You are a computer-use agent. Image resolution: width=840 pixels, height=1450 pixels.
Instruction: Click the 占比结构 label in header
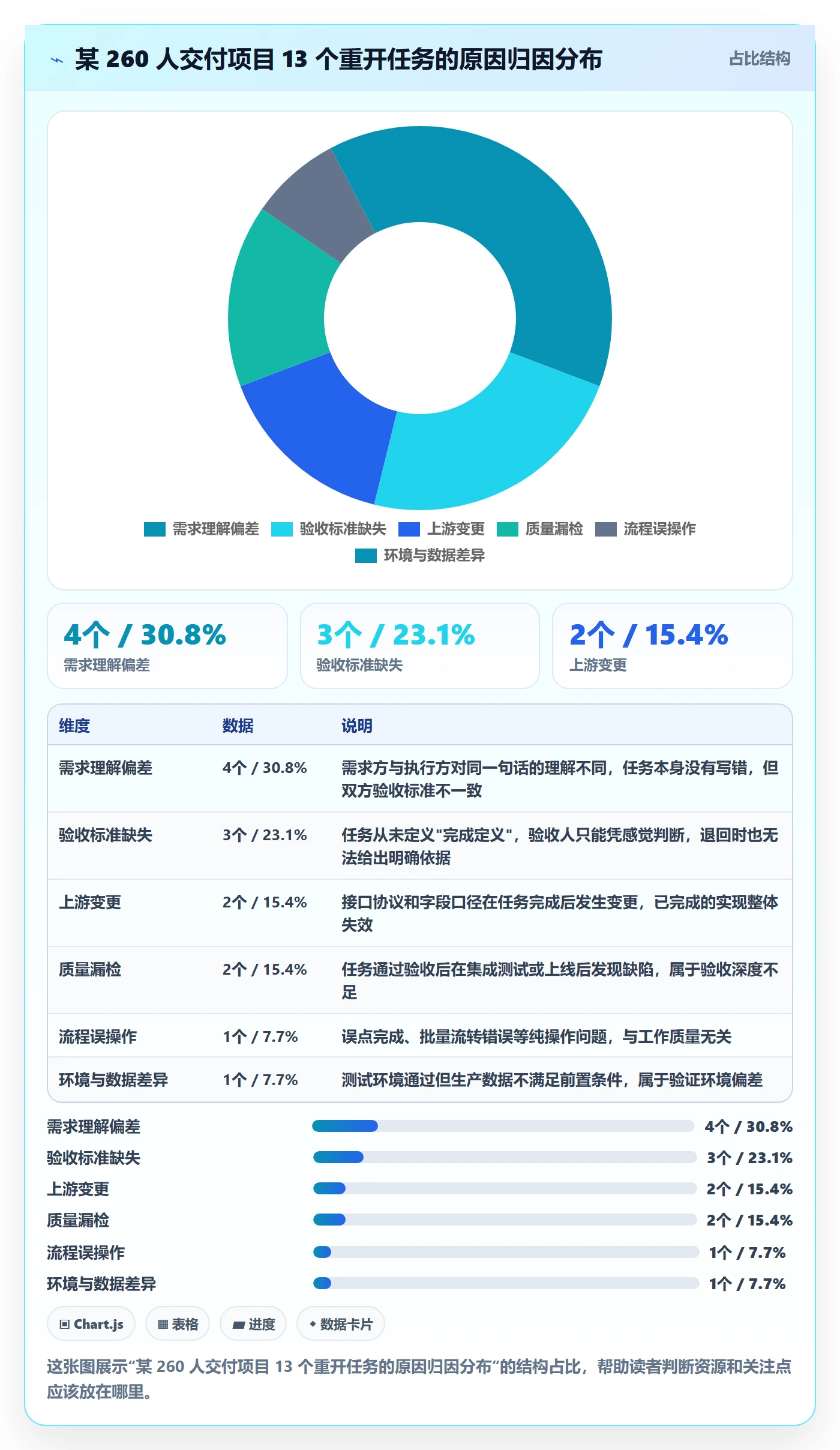click(x=760, y=59)
